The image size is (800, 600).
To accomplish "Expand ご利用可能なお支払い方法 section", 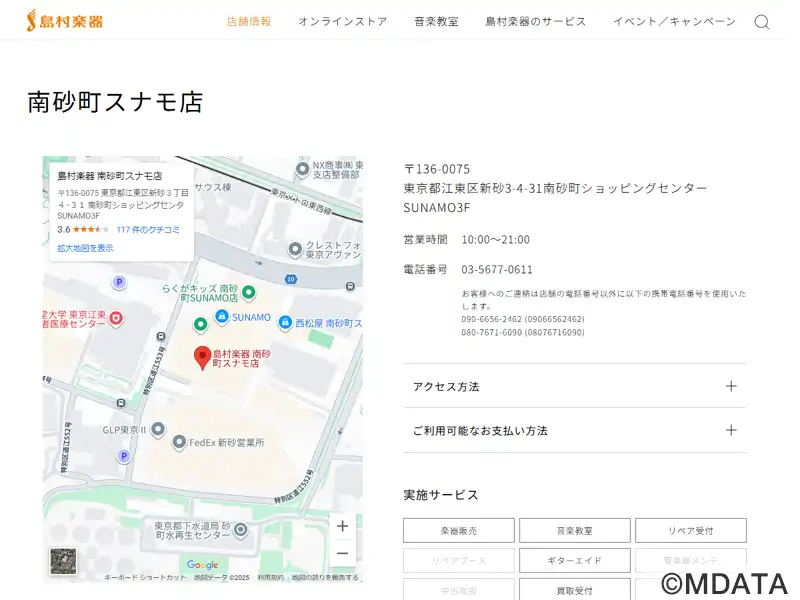I will (575, 430).
